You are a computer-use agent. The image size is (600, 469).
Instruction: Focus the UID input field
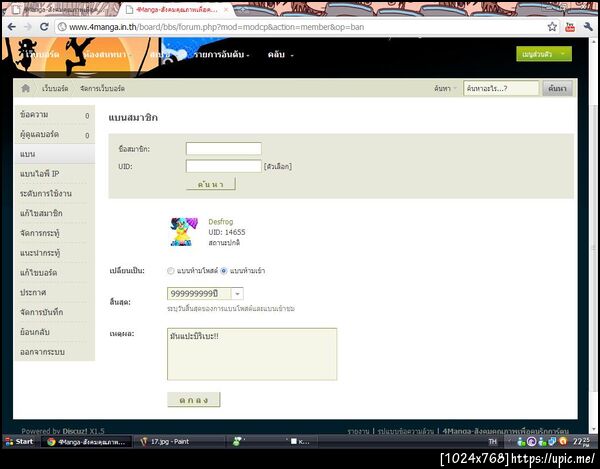point(223,166)
